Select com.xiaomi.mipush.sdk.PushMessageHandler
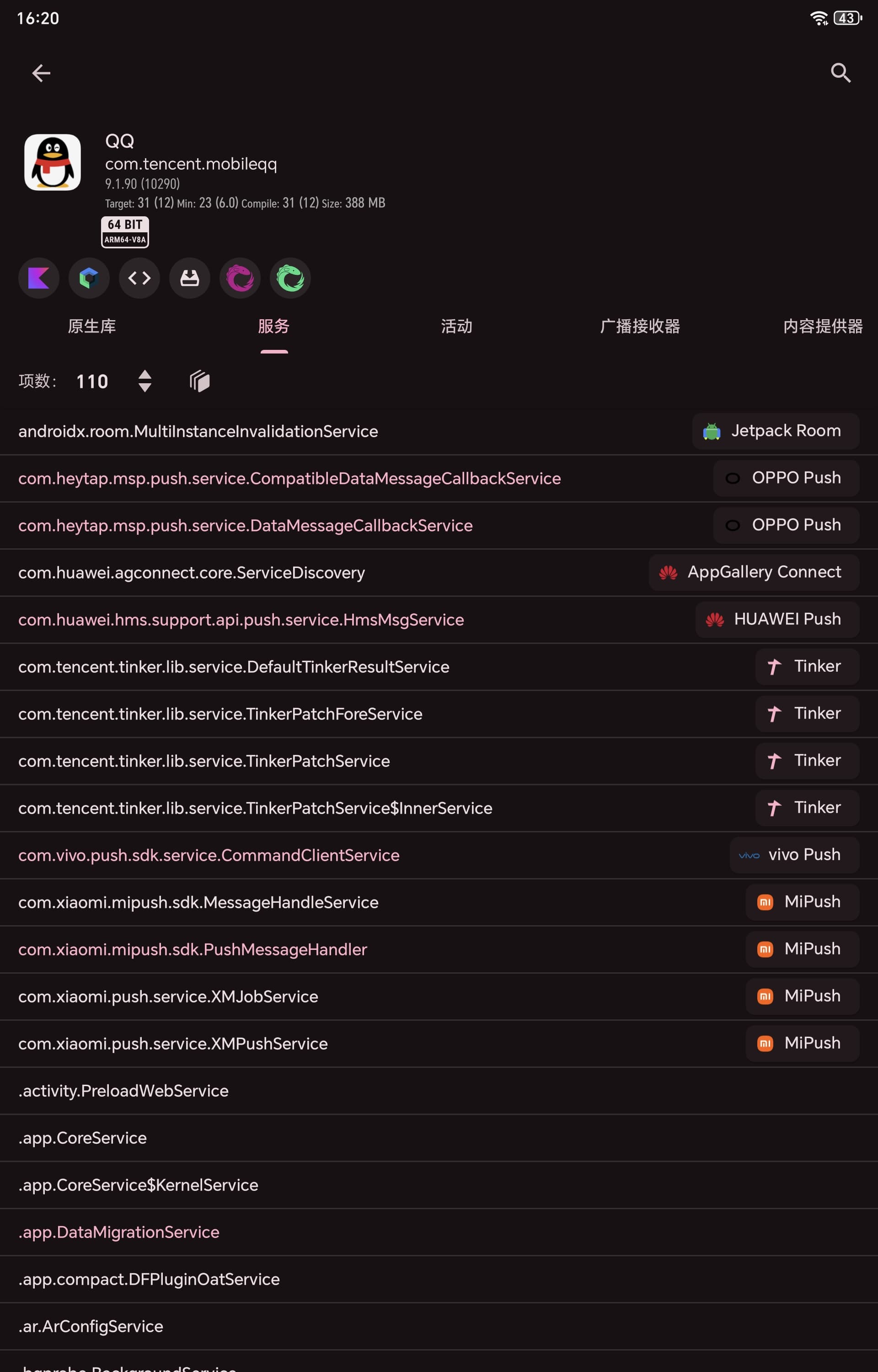This screenshot has width=878, height=1372. (x=439, y=949)
